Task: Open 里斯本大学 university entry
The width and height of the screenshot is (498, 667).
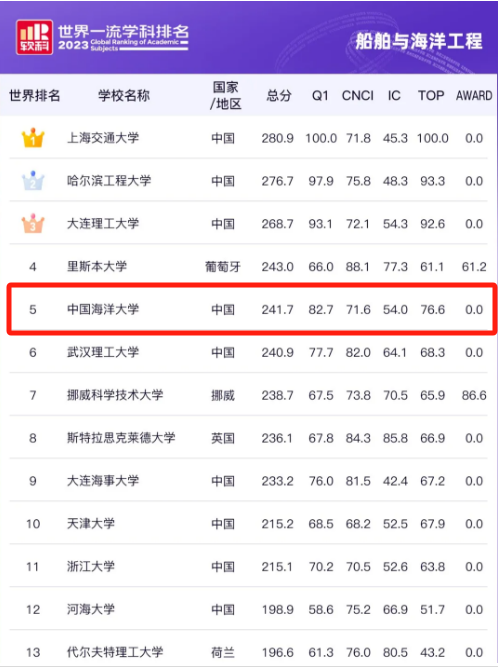Action: tap(97, 267)
